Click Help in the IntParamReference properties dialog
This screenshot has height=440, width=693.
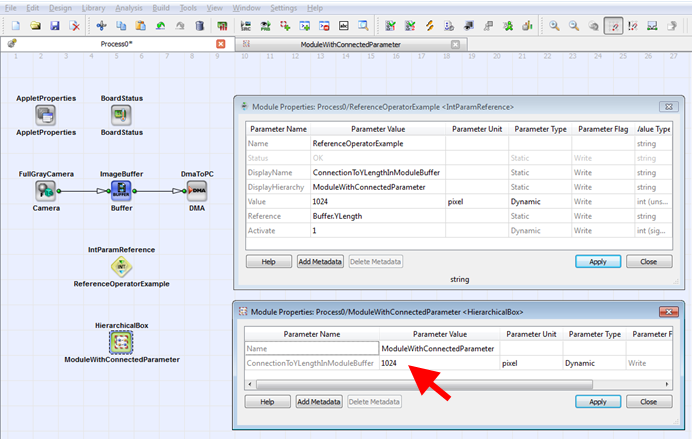click(268, 261)
